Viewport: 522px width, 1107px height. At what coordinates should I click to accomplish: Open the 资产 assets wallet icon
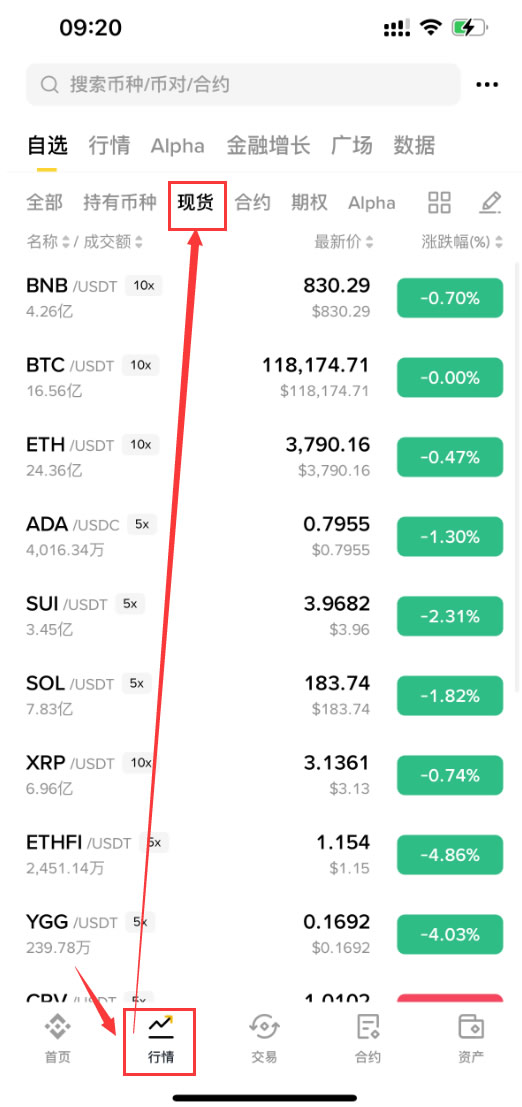470,1027
